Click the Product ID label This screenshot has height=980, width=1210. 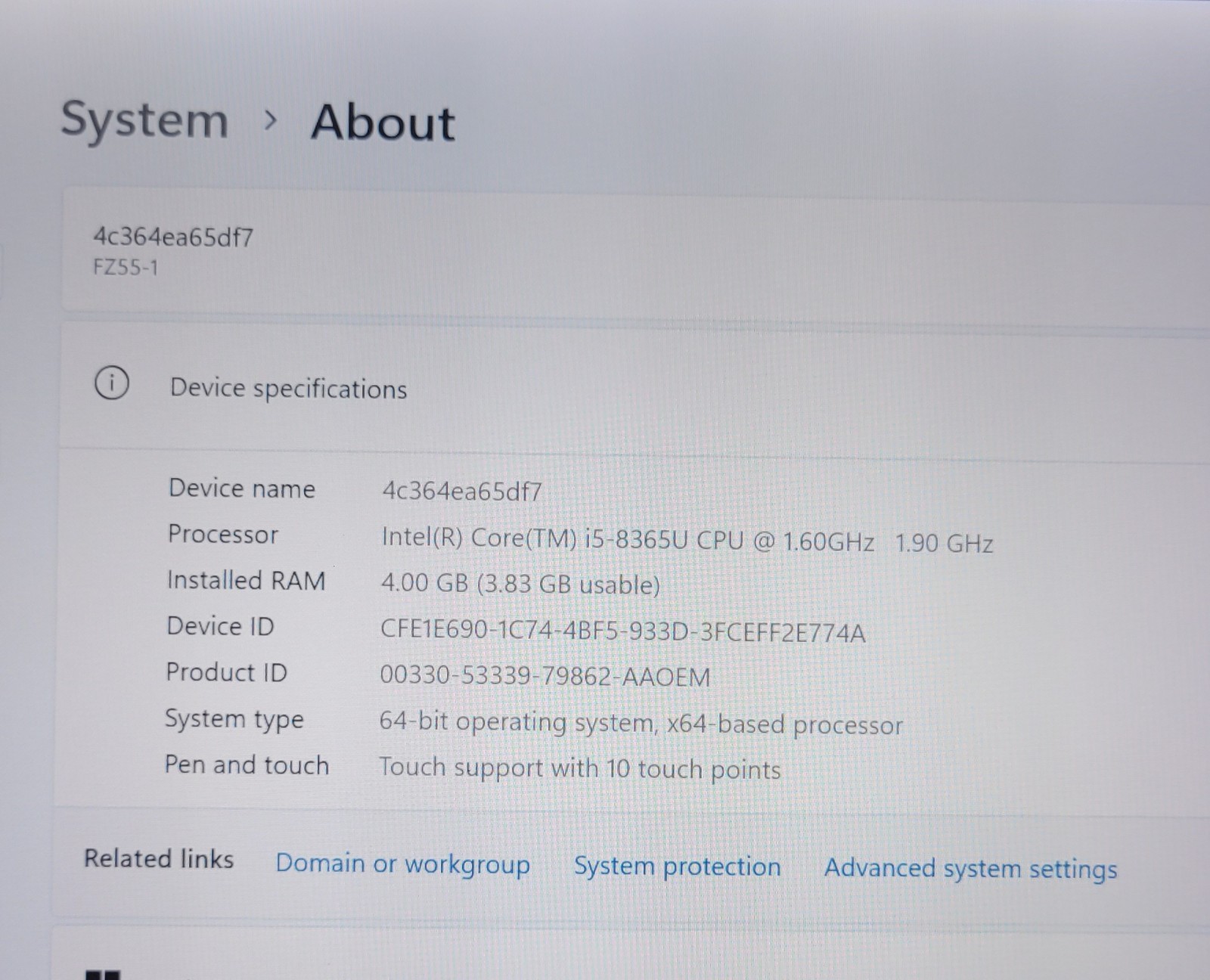click(x=226, y=673)
